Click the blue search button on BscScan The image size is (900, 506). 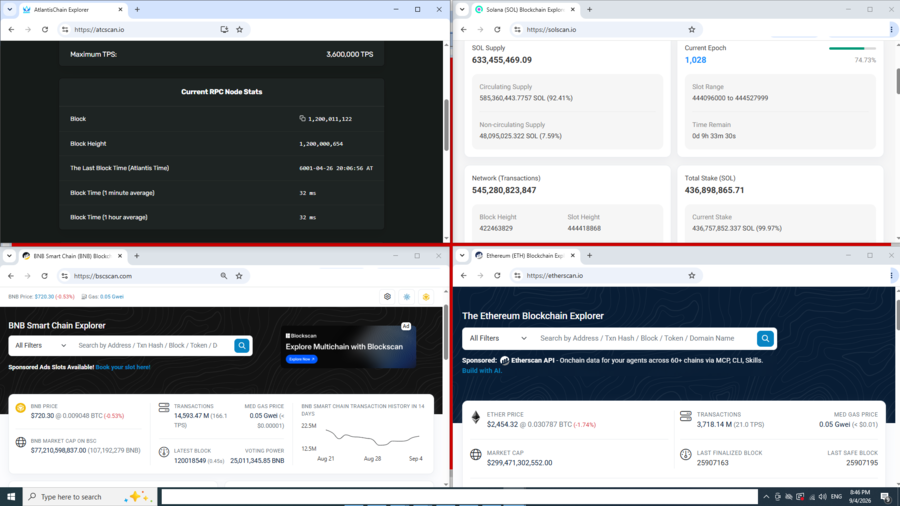click(x=242, y=345)
